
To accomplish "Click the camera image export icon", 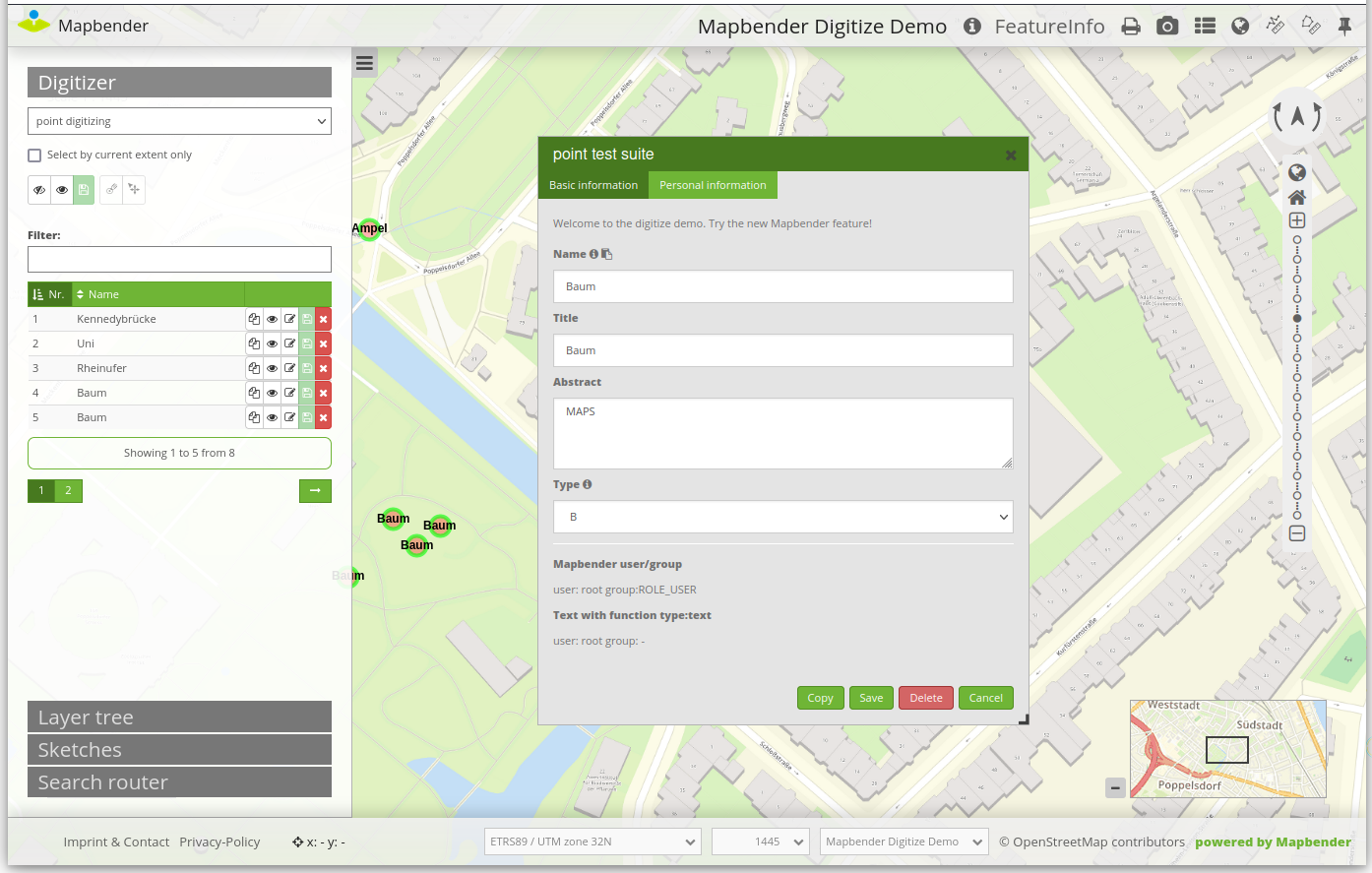I will click(x=1167, y=27).
